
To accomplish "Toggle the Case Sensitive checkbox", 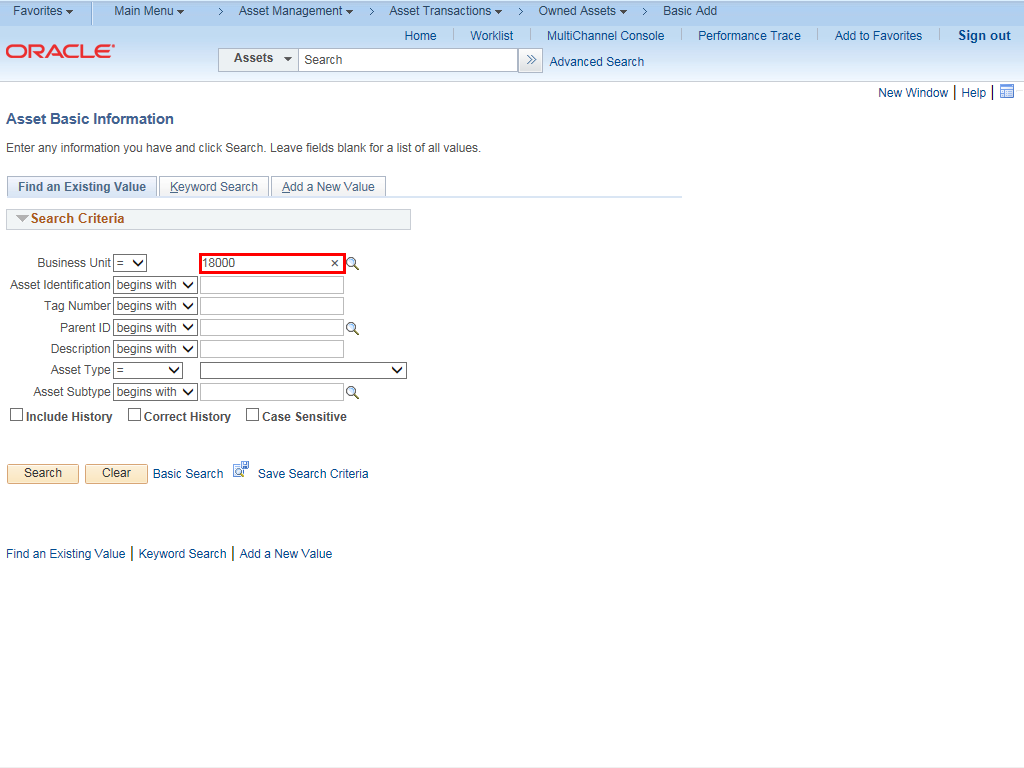I will [252, 415].
